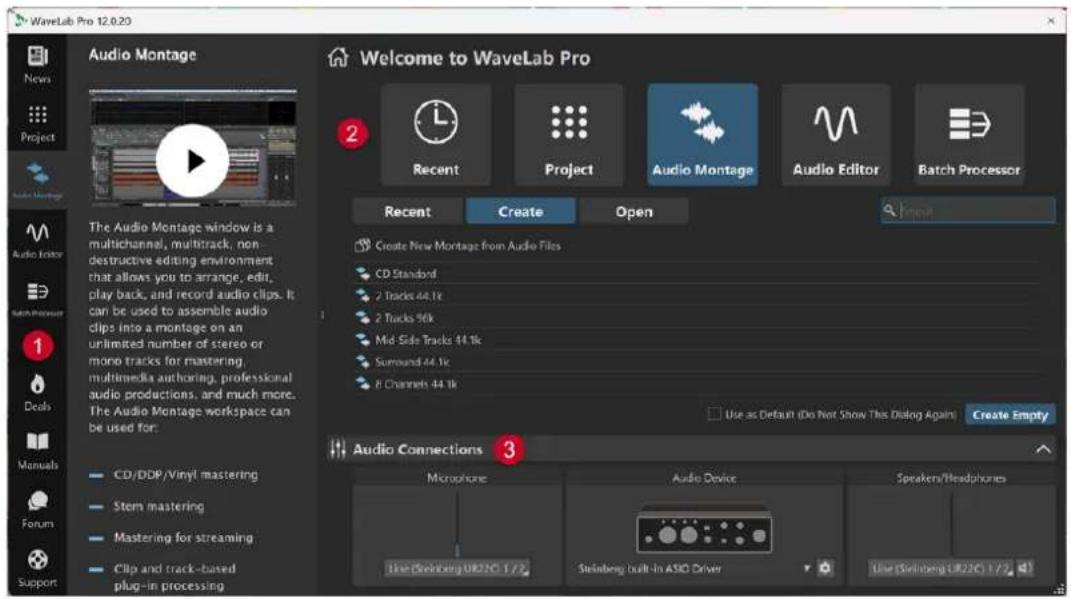Viewport: 1071px width, 599px height.
Task: Open Batch Processor in the sidebar
Action: click(x=38, y=299)
